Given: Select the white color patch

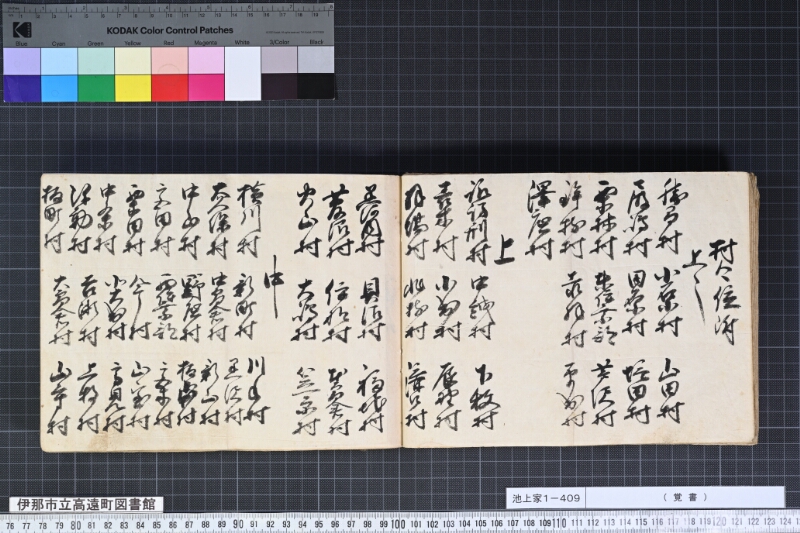Looking at the screenshot, I should 243,73.
